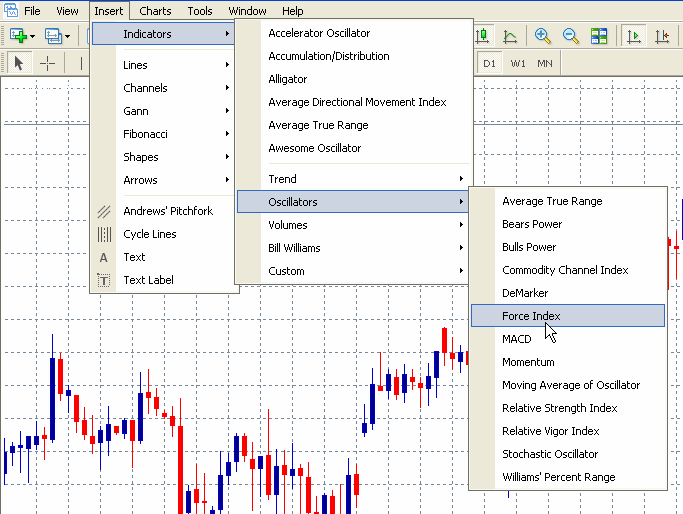Image resolution: width=683 pixels, height=514 pixels.
Task: Switch to W1 timeframe
Action: point(518,64)
